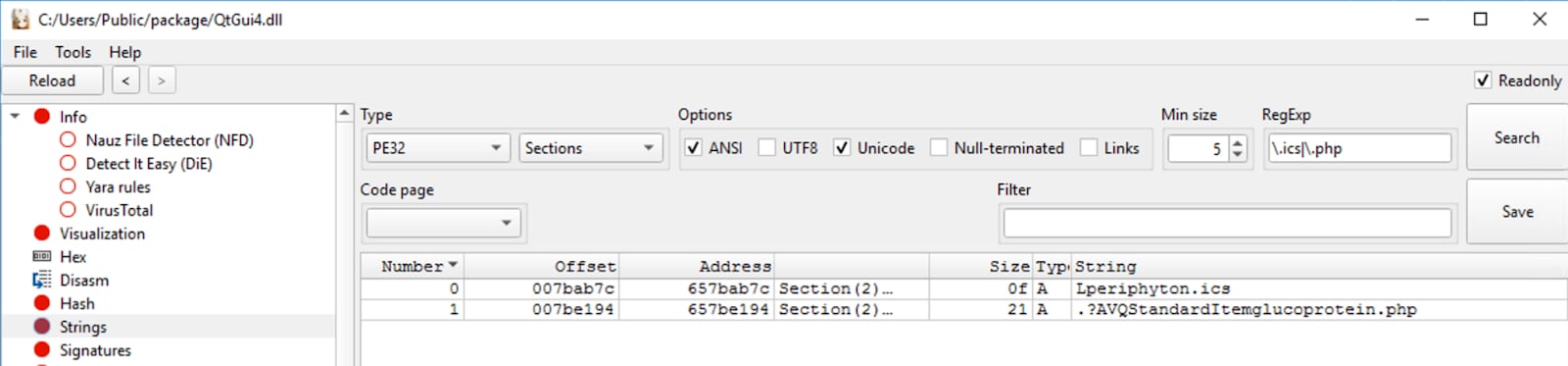The width and height of the screenshot is (1568, 366).
Task: Select the Hash item icon
Action: [42, 303]
